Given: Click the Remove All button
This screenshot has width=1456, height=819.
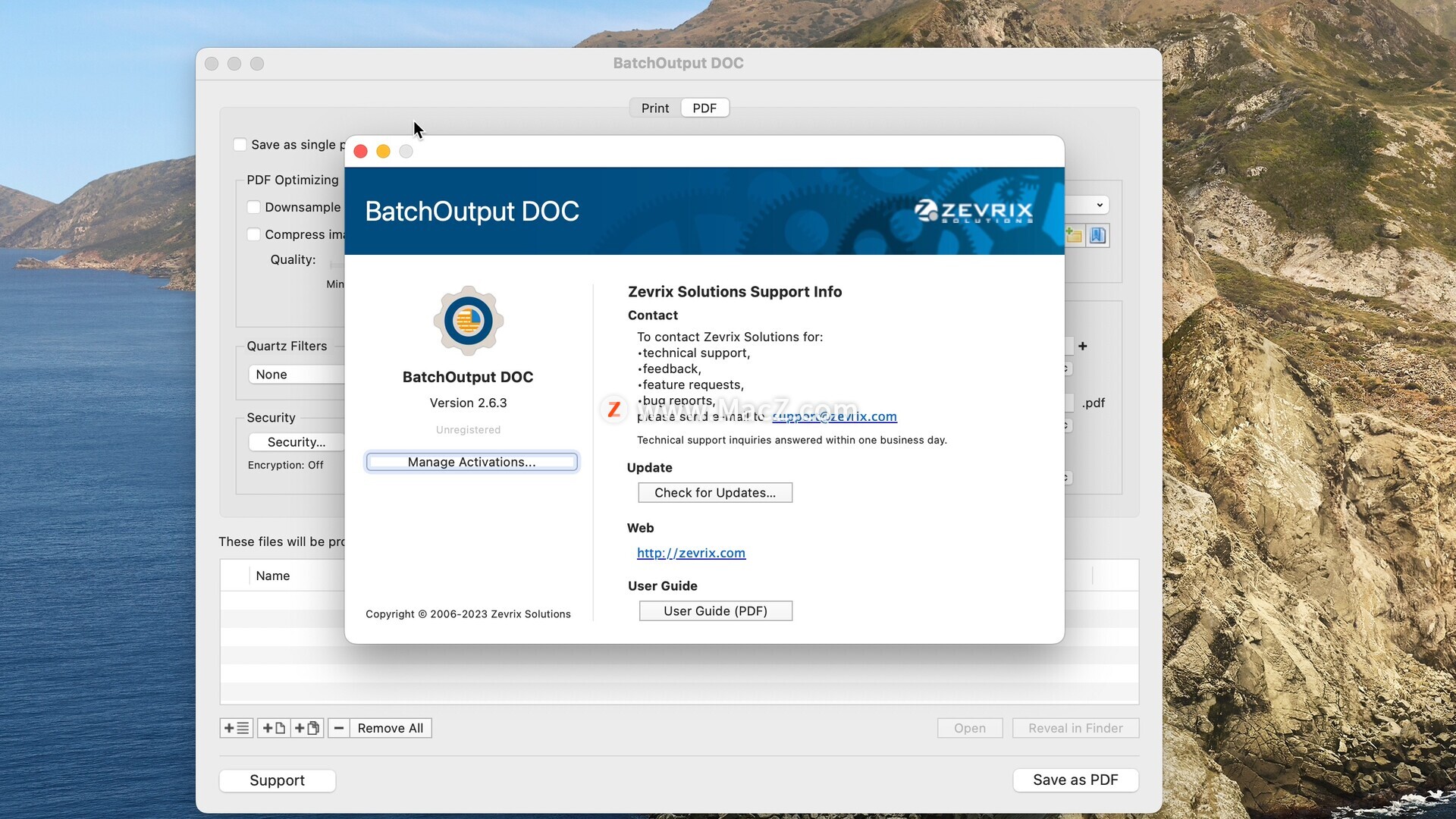Looking at the screenshot, I should [391, 728].
